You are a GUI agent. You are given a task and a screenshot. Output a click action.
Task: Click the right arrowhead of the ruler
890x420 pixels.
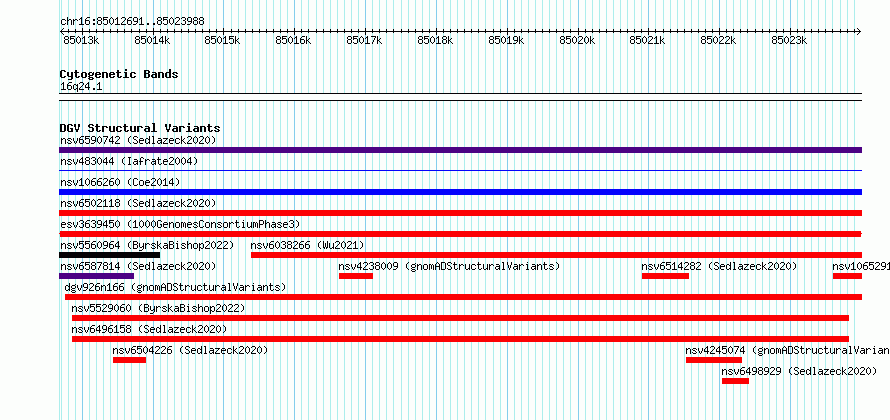(859, 31)
